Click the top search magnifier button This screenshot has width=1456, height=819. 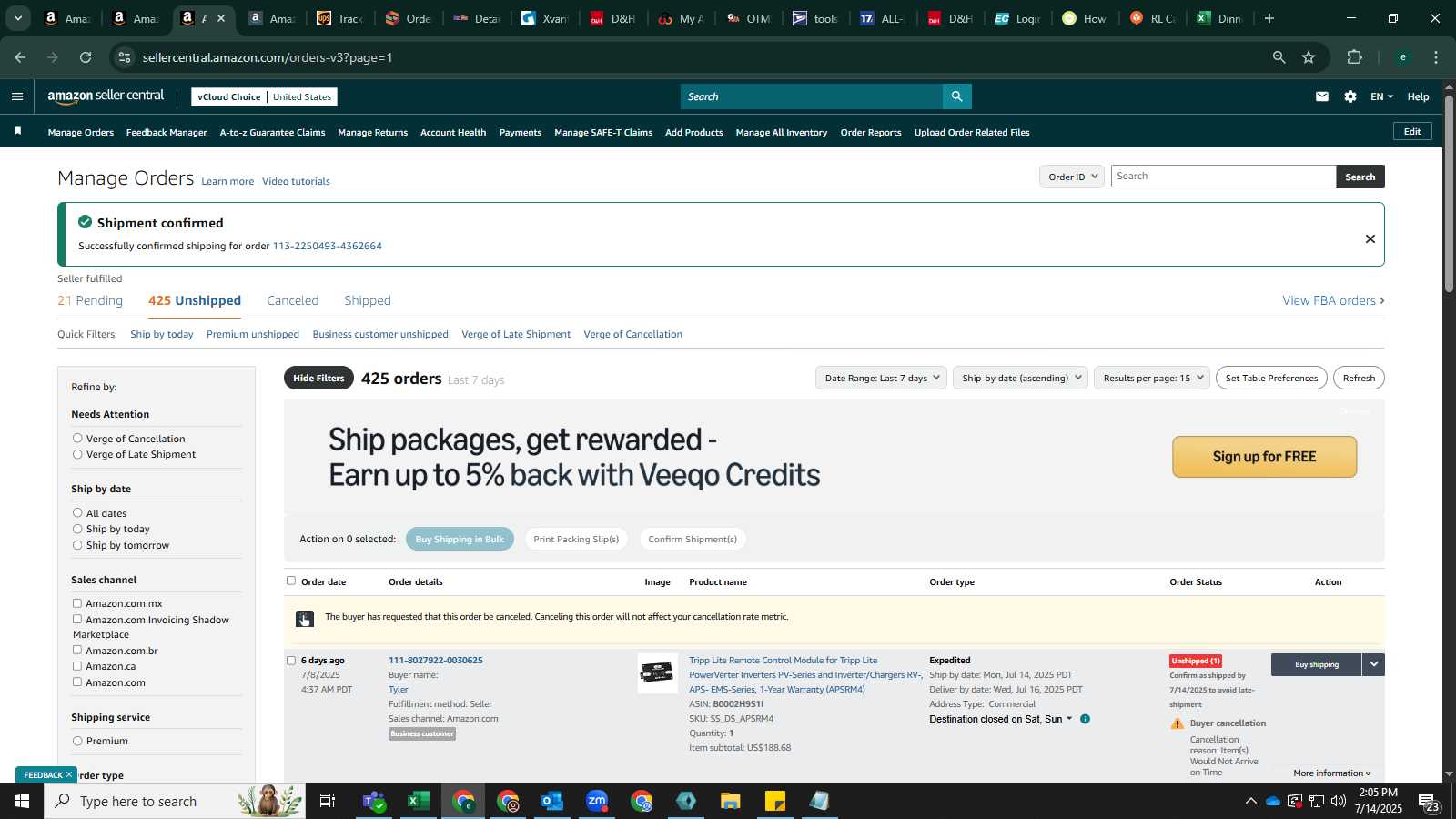point(956,96)
